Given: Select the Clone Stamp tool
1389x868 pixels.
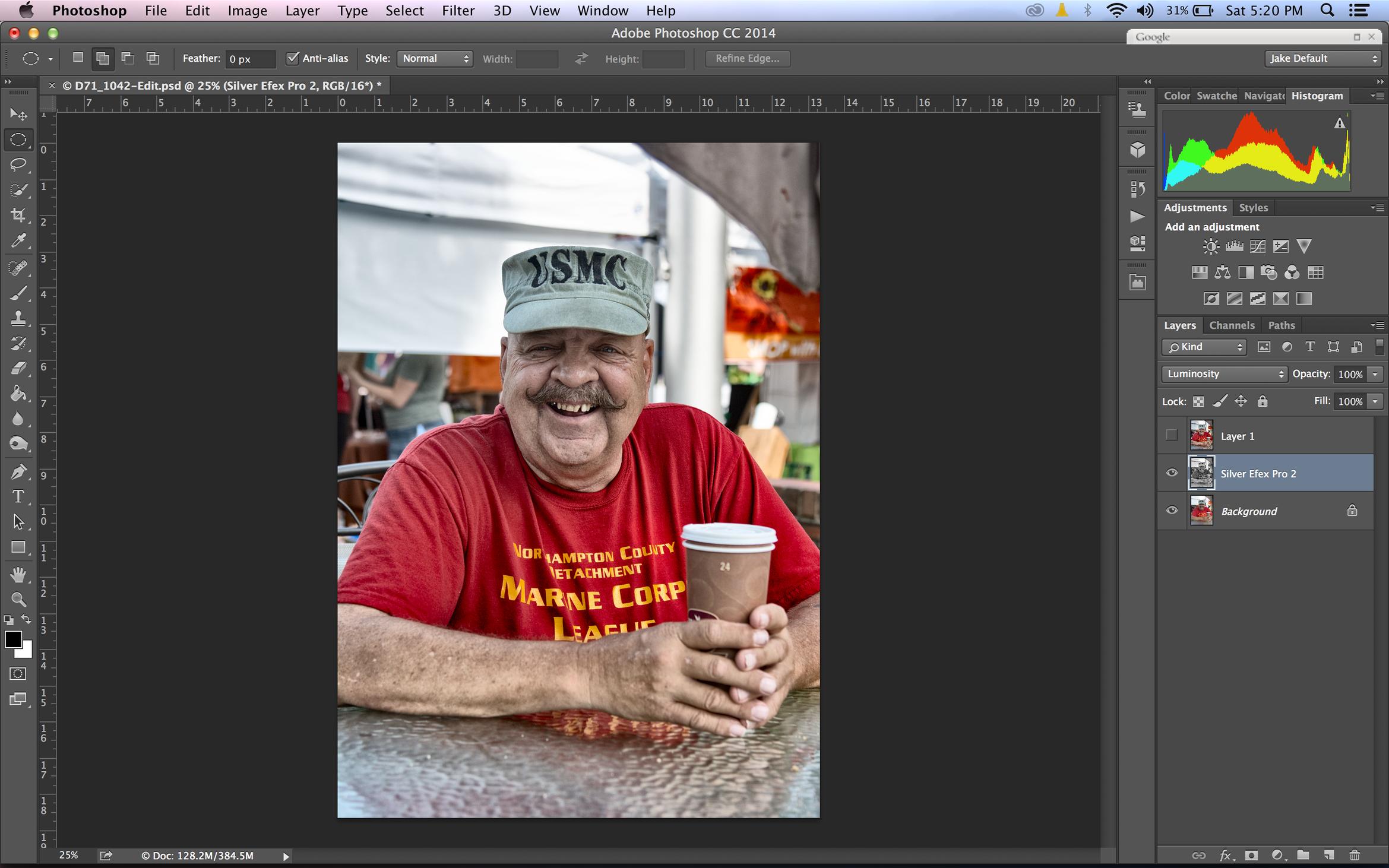Looking at the screenshot, I should 18,318.
